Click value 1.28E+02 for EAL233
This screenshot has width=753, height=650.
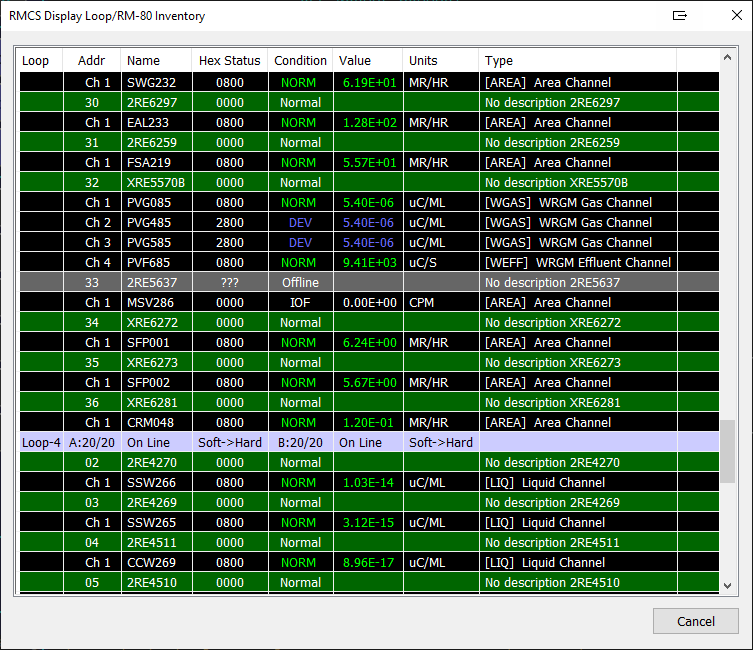click(x=370, y=123)
